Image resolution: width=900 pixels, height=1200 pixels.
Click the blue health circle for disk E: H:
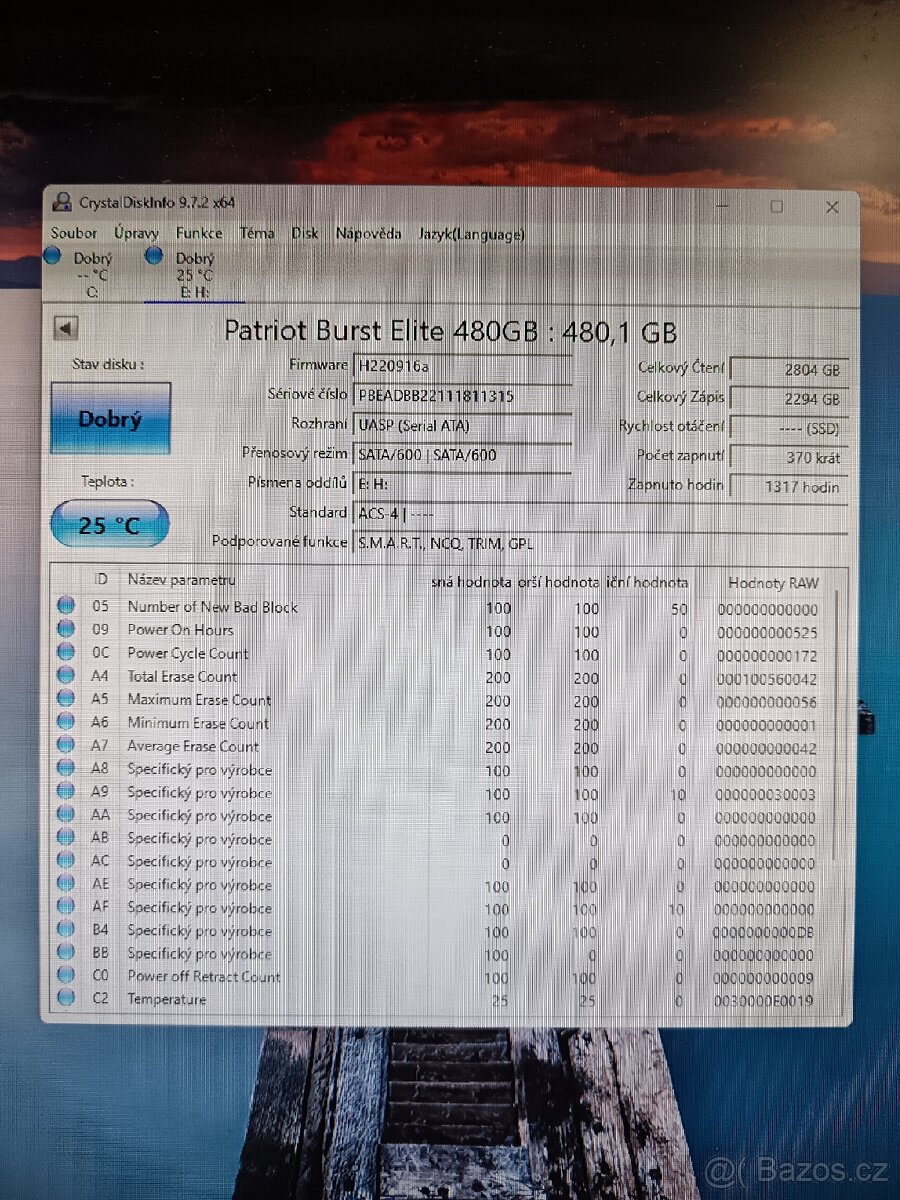click(x=153, y=256)
